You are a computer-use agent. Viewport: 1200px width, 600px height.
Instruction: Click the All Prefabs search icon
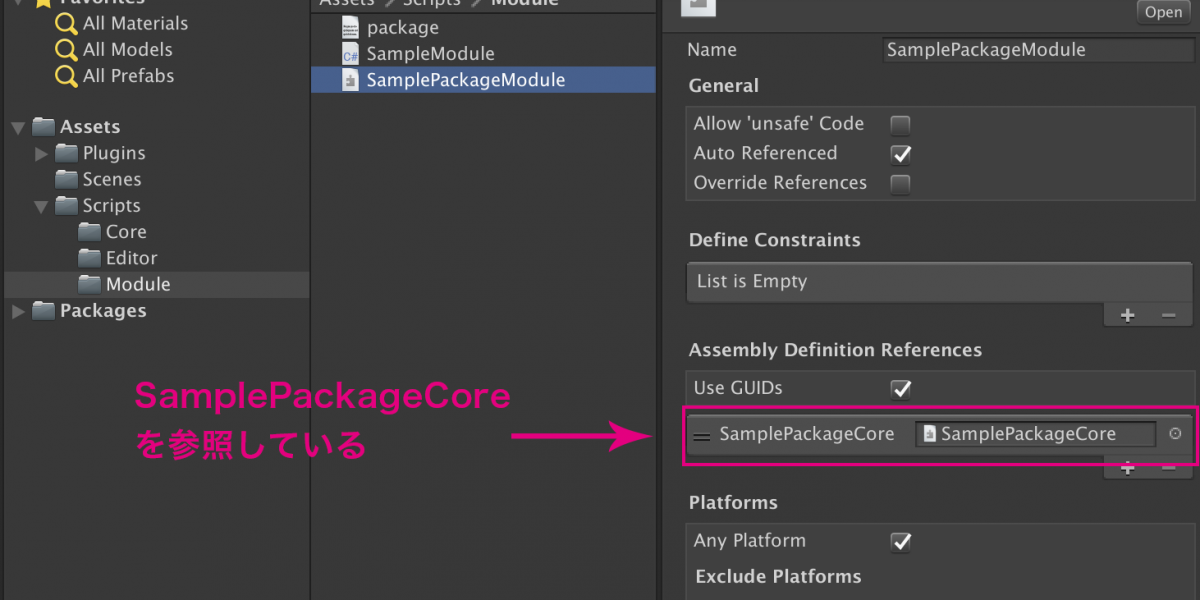point(66,76)
